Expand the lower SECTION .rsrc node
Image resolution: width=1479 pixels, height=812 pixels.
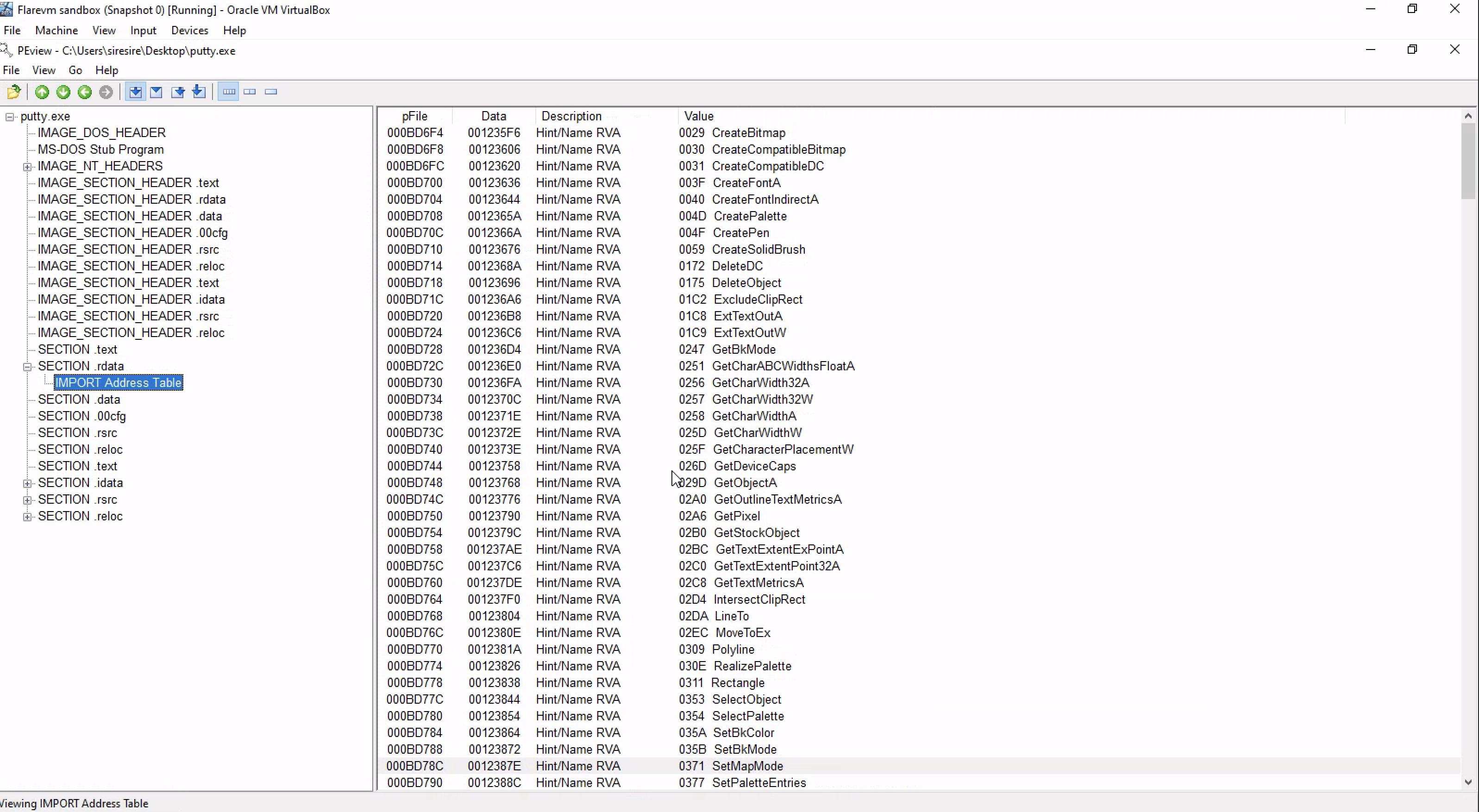coord(27,500)
